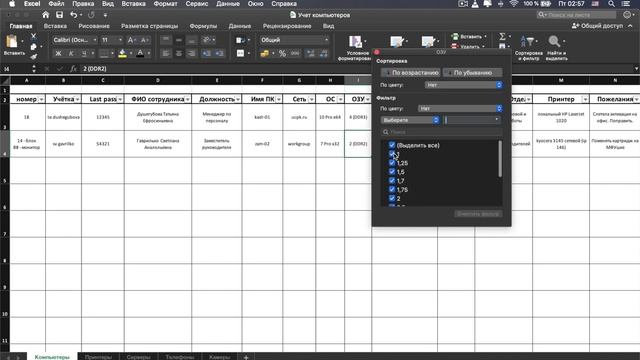Open the Принтеры sheet tab
640x360 pixels.
pyautogui.click(x=98, y=357)
